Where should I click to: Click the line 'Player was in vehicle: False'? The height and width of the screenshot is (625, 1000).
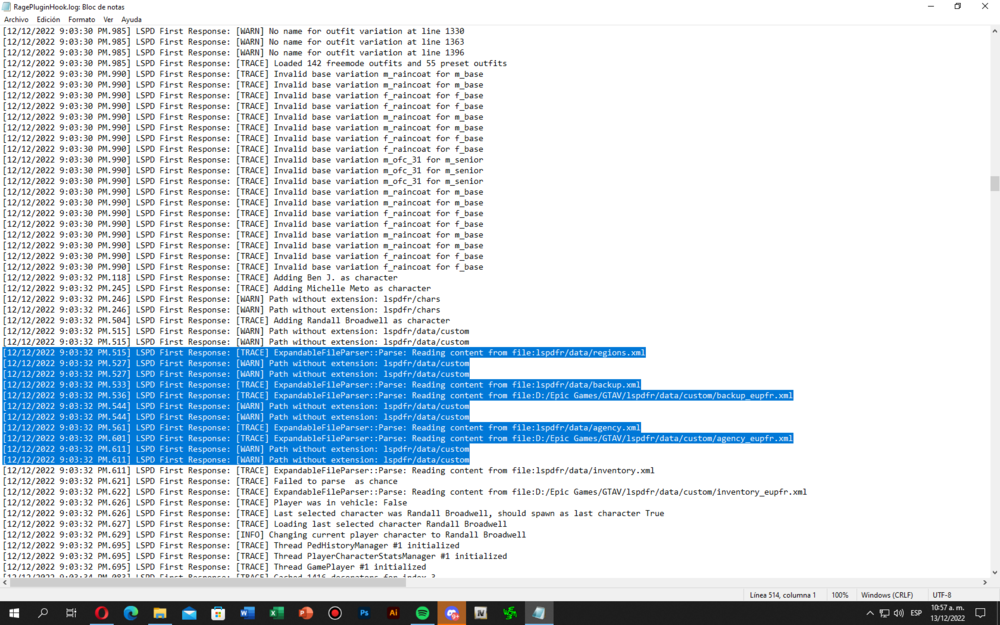coord(205,503)
